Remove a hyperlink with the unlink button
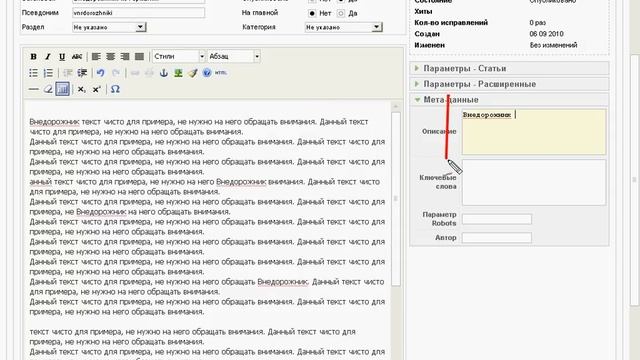This screenshot has height=360, width=640. [x=149, y=73]
